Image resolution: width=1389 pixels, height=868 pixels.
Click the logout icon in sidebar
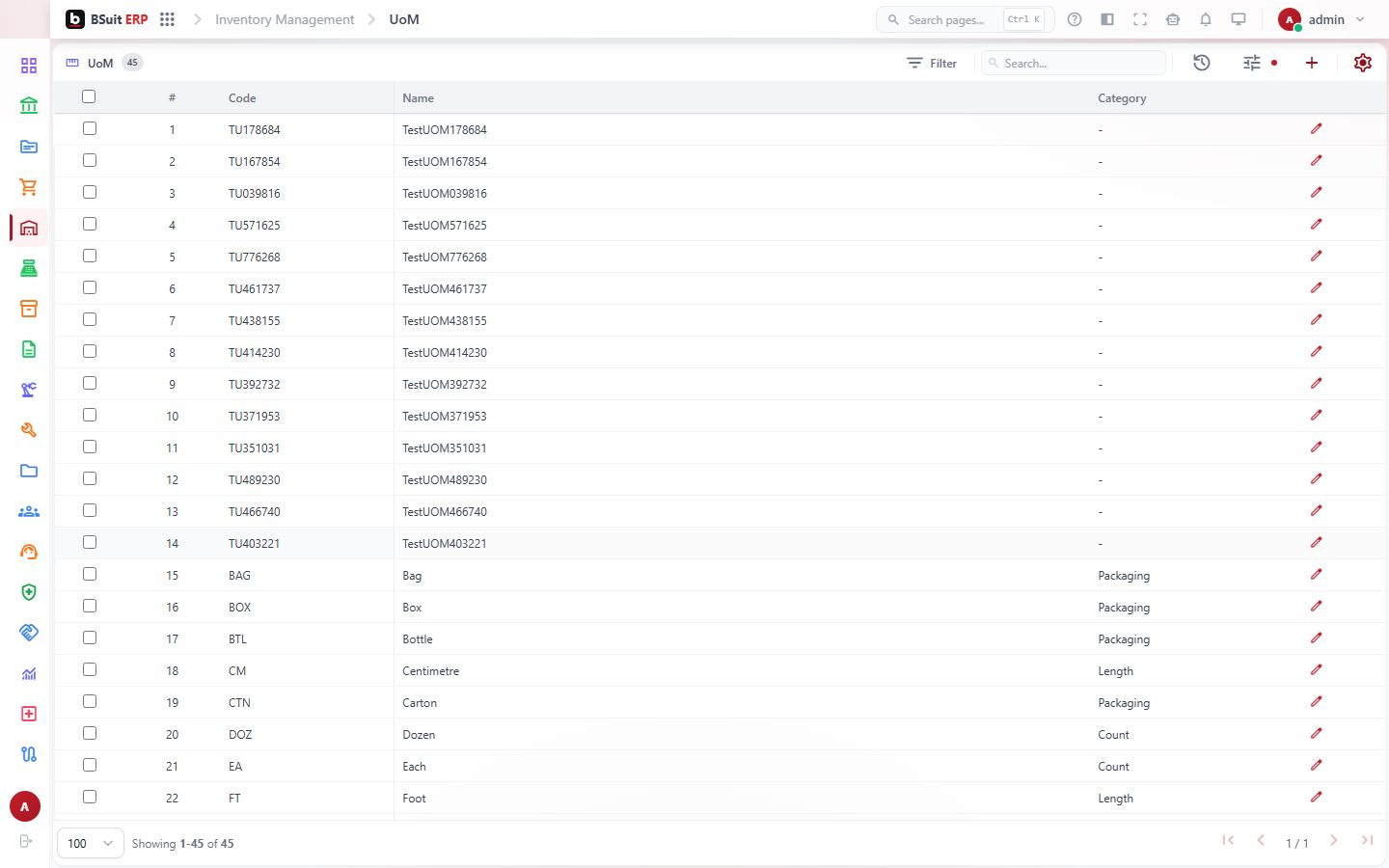(26, 842)
